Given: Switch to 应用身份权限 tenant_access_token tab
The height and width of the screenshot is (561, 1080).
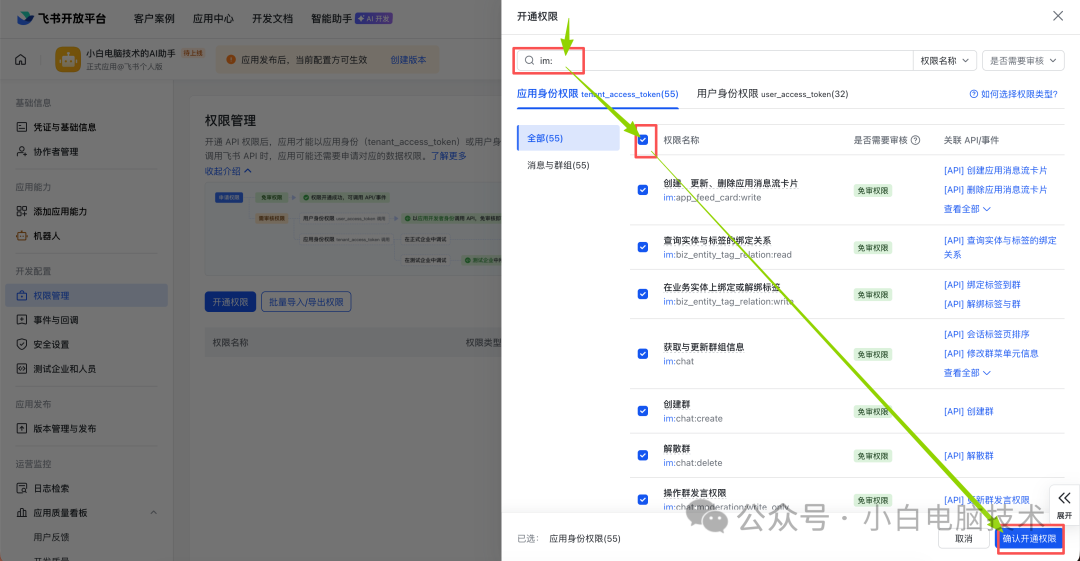Looking at the screenshot, I should pyautogui.click(x=597, y=94).
